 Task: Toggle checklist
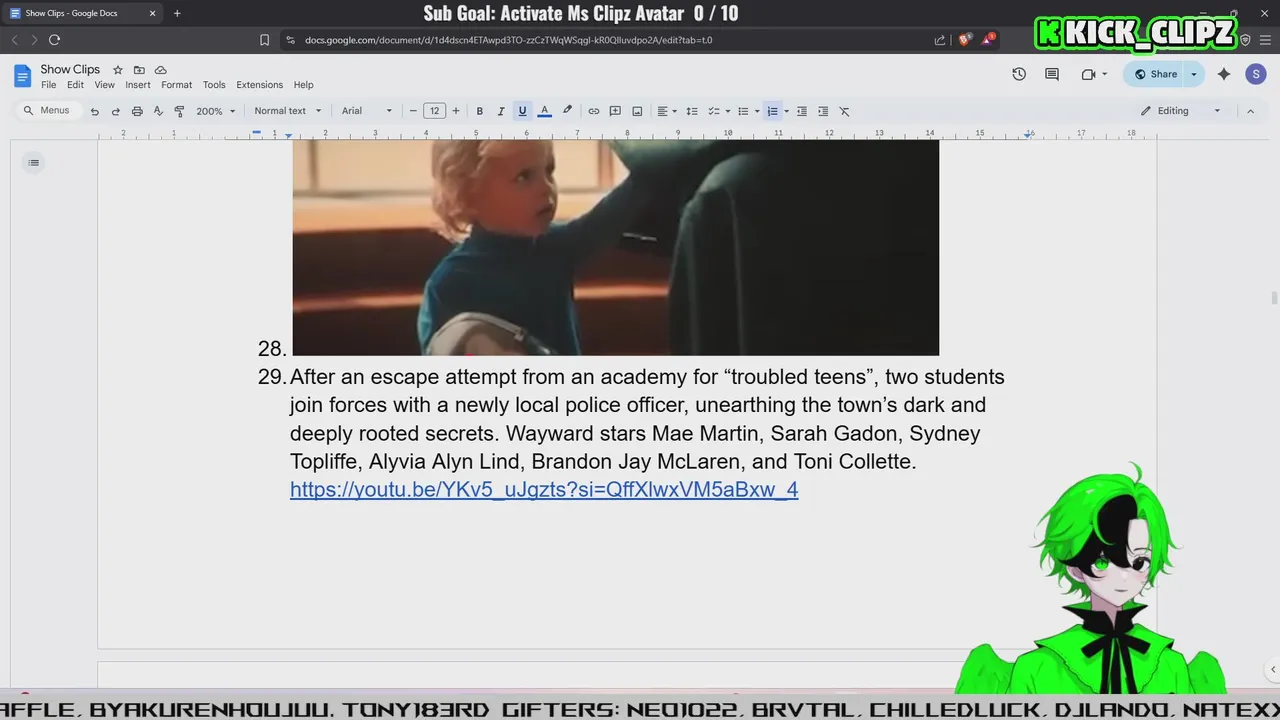[714, 111]
